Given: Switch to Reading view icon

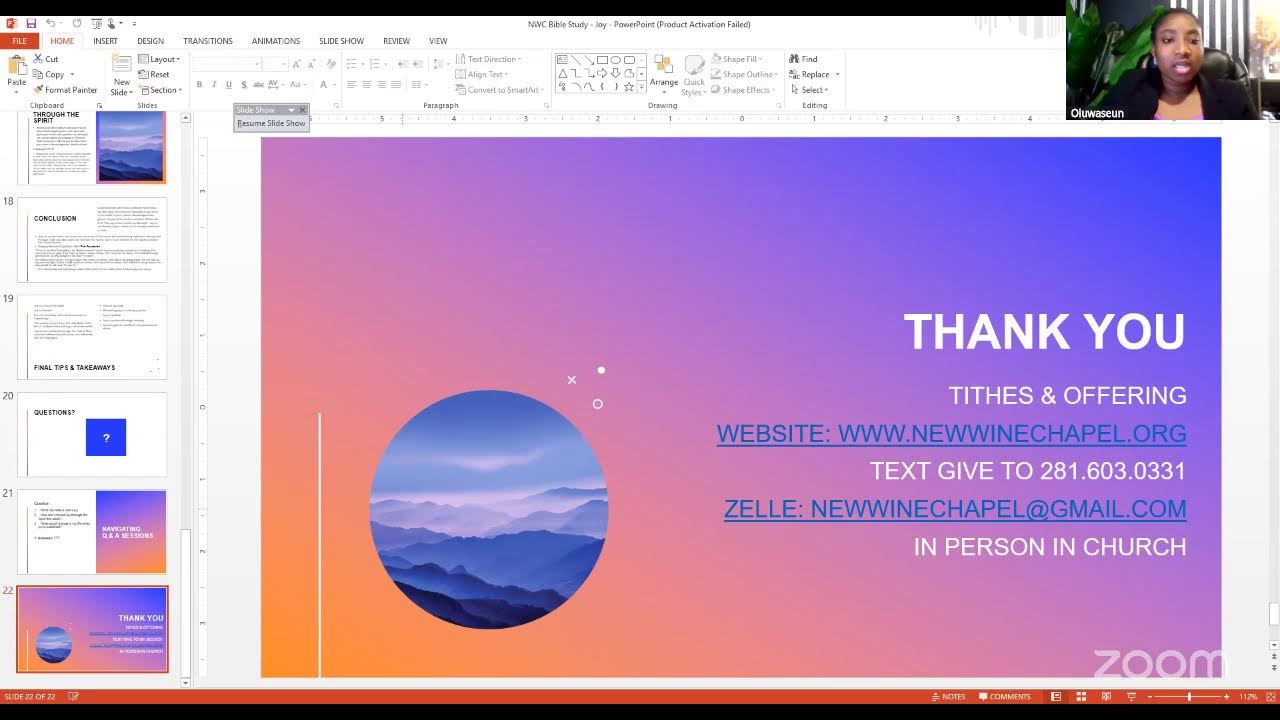Looking at the screenshot, I should point(1106,696).
